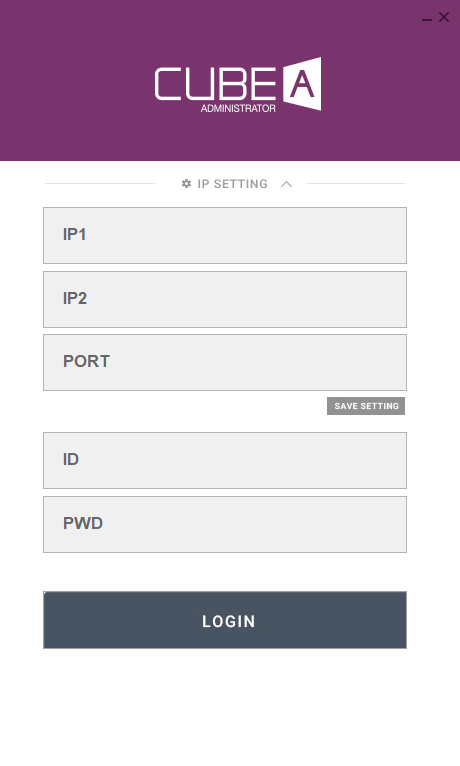
Task: Click the CUBE wordmark in the header
Action: [215, 84]
